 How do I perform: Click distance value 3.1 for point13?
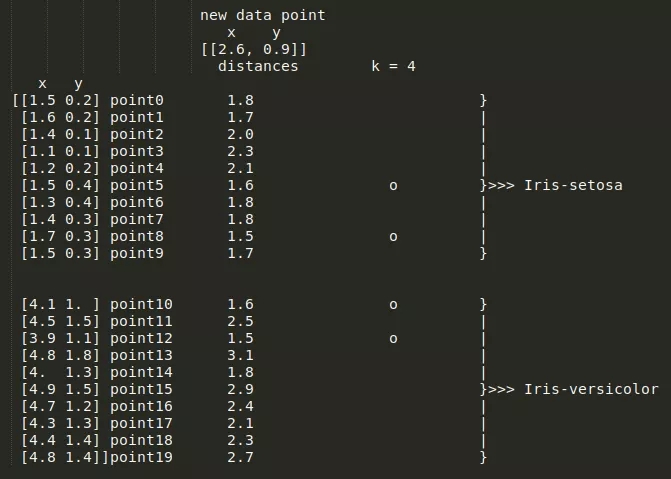(x=240, y=355)
